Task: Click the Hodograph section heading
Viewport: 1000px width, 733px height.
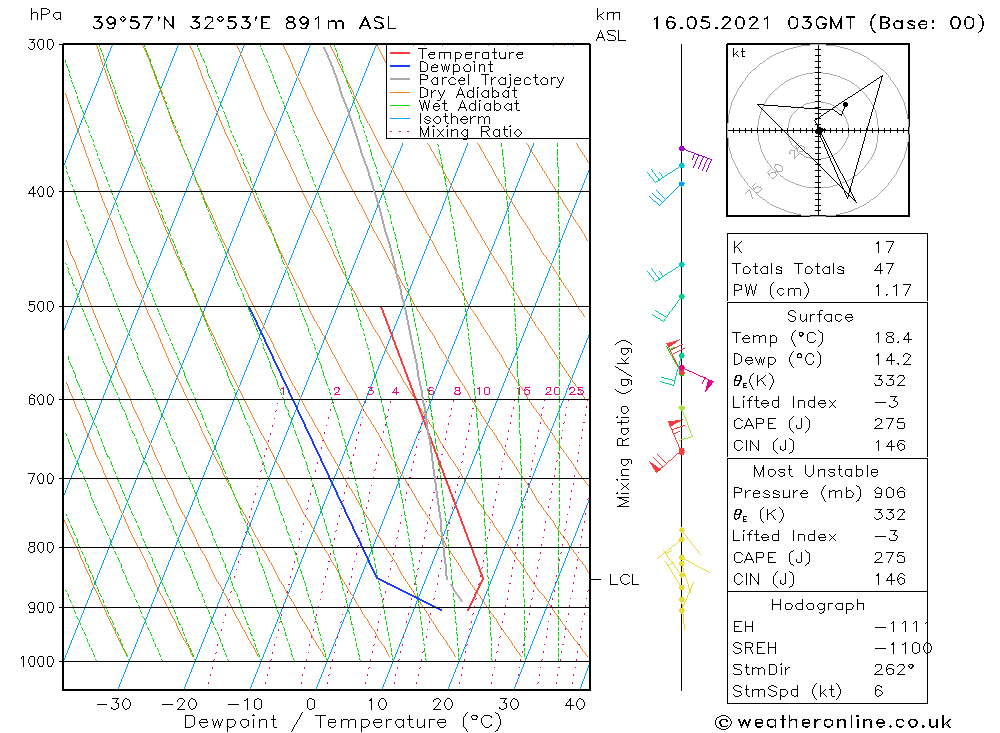Action: click(818, 605)
